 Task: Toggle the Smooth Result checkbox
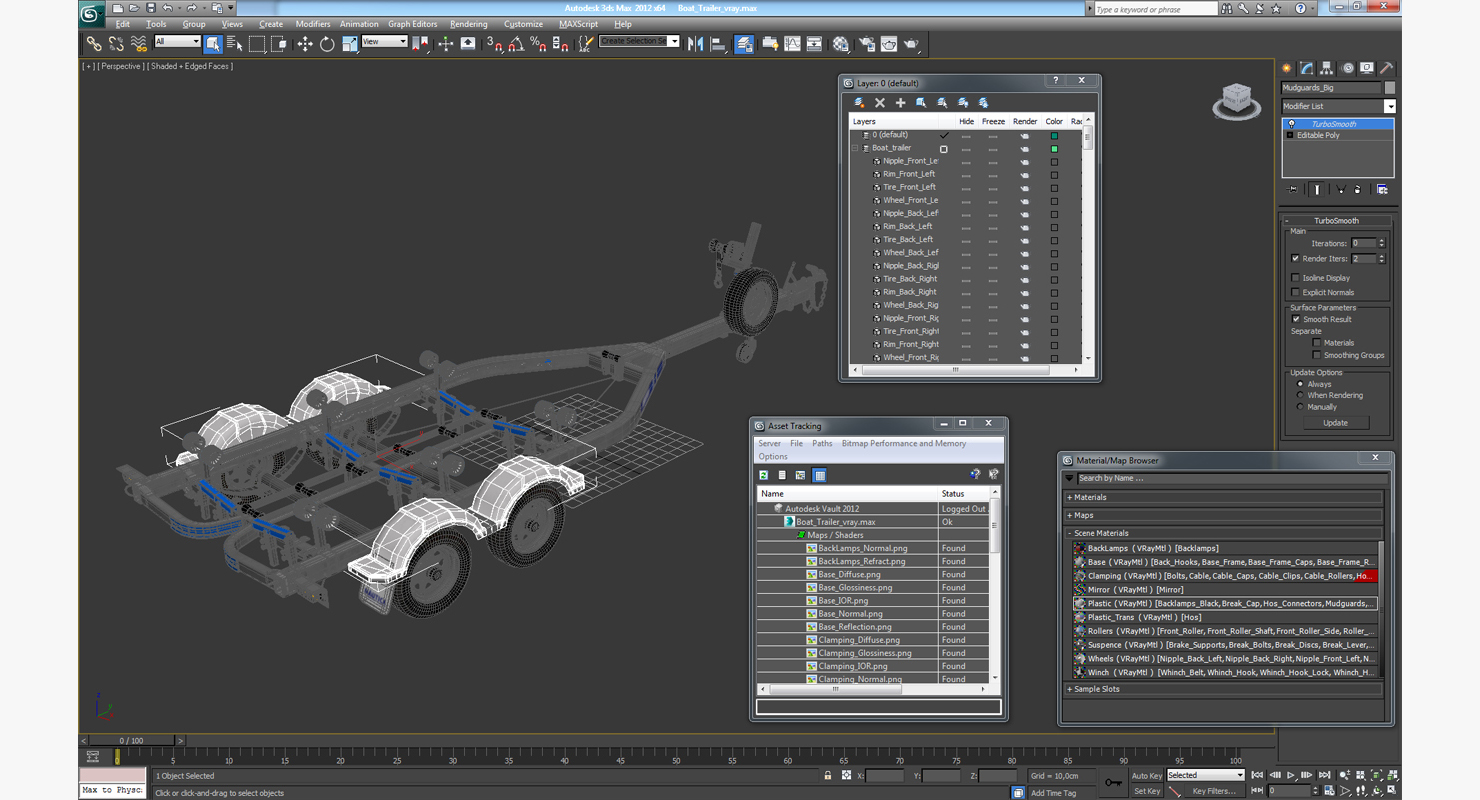tap(1296, 319)
